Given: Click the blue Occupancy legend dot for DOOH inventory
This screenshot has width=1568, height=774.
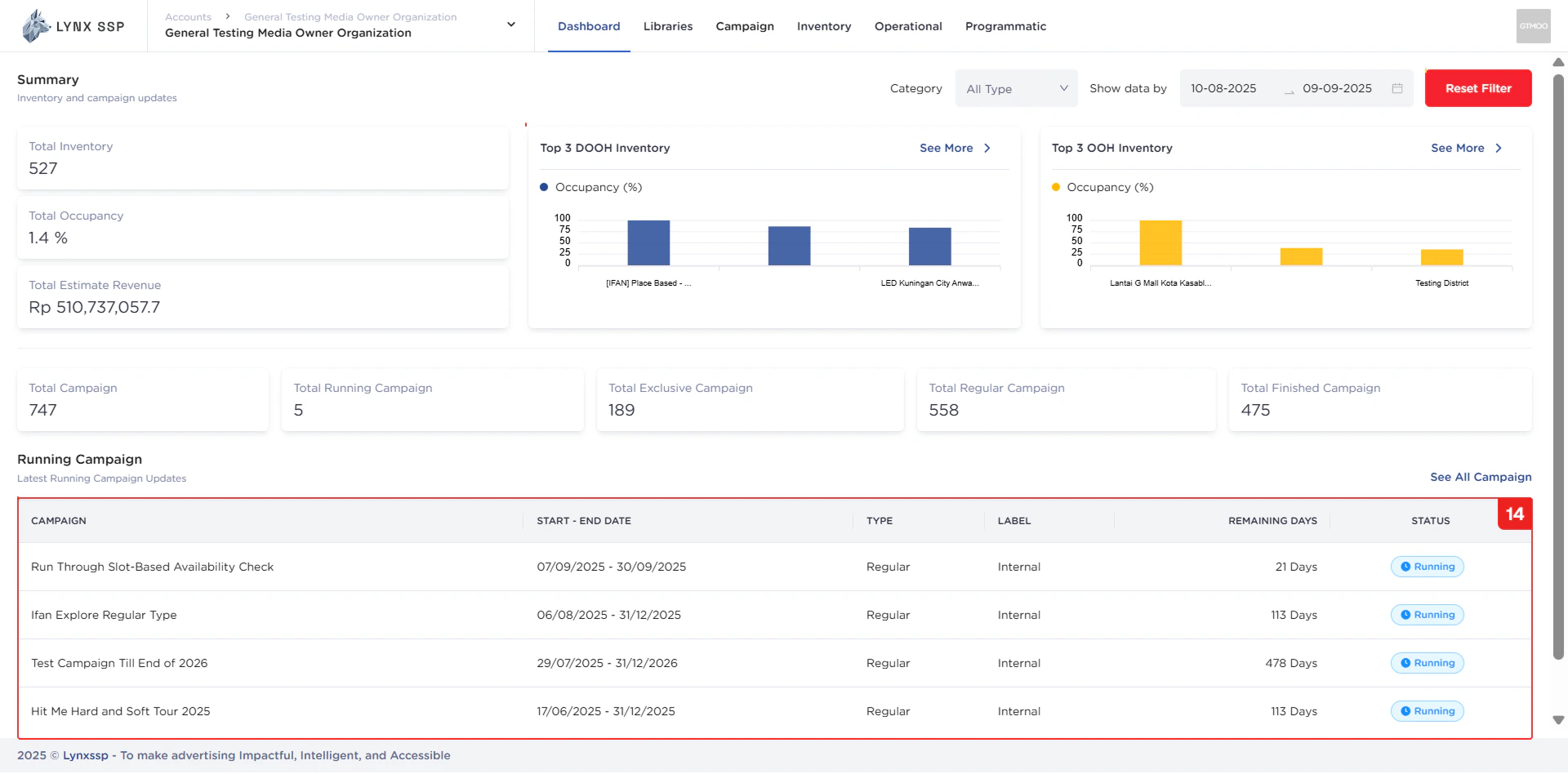Looking at the screenshot, I should pos(543,187).
